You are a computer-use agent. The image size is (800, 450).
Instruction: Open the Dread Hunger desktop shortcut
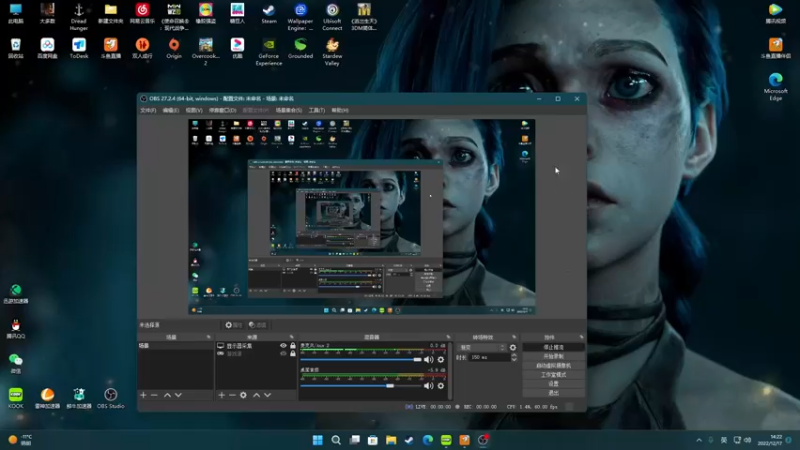click(79, 17)
